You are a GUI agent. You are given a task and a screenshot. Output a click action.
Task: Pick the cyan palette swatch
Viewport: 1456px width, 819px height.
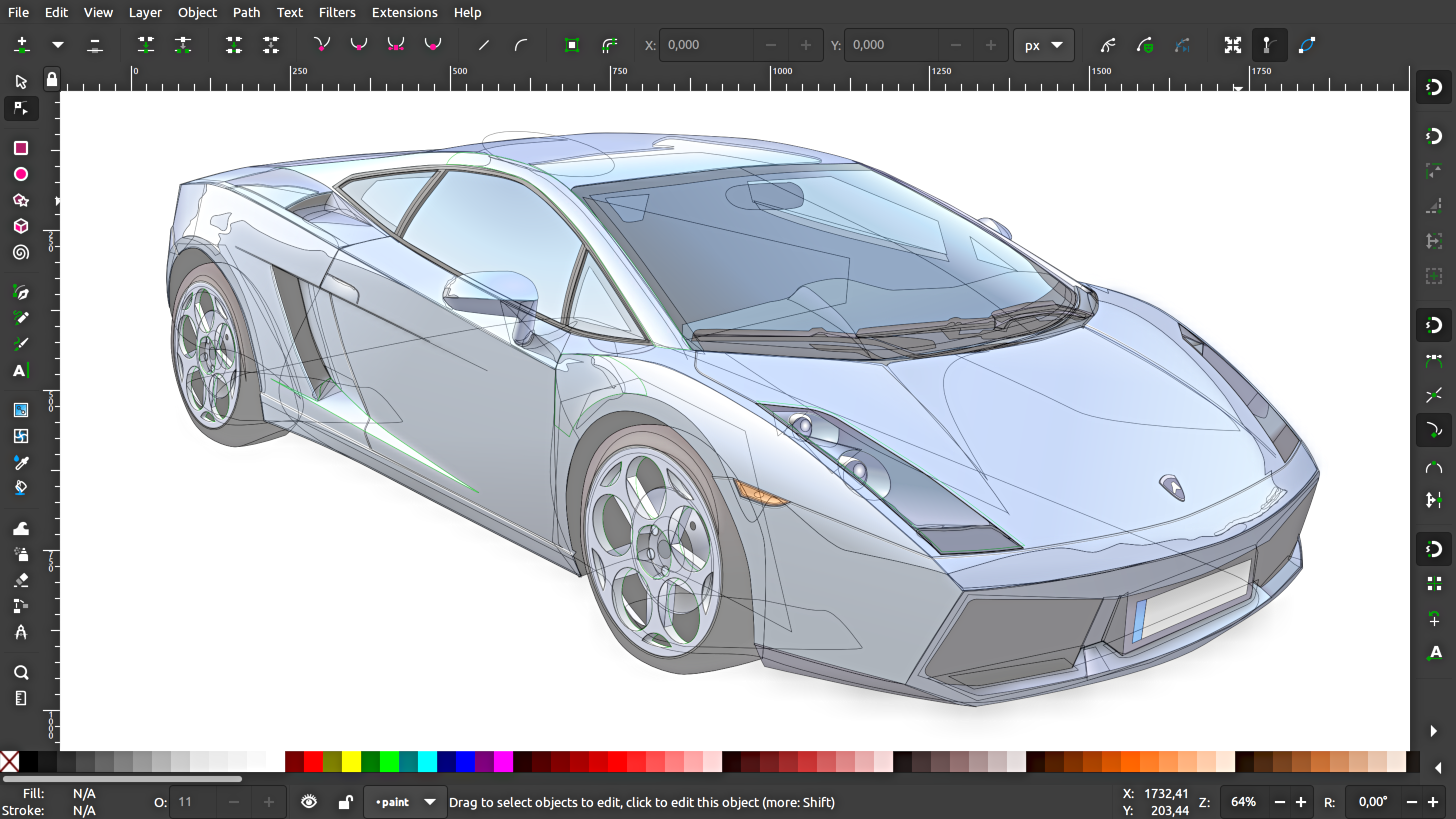427,762
